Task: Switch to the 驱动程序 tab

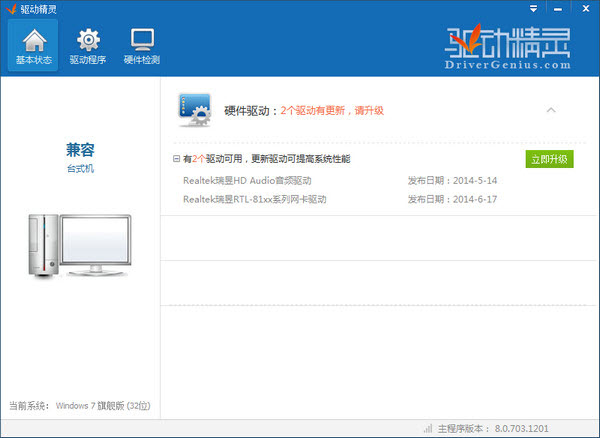Action: [x=88, y=46]
